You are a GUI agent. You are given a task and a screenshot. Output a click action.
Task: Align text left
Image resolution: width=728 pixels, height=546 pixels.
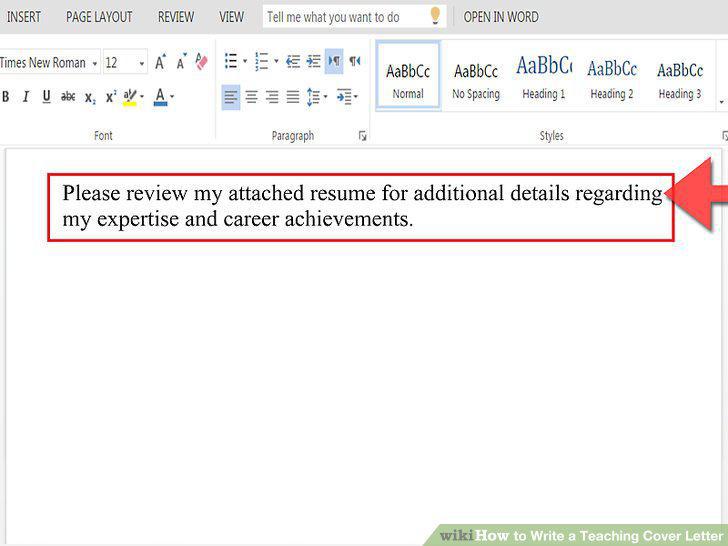click(231, 97)
